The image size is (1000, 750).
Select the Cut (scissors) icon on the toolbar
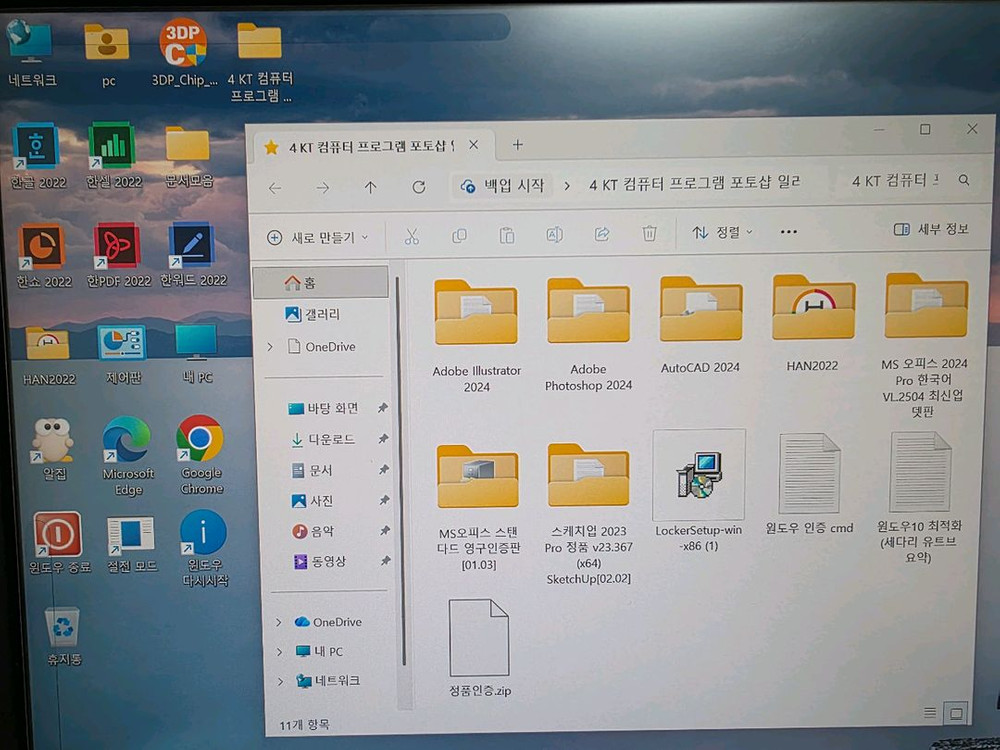point(411,232)
